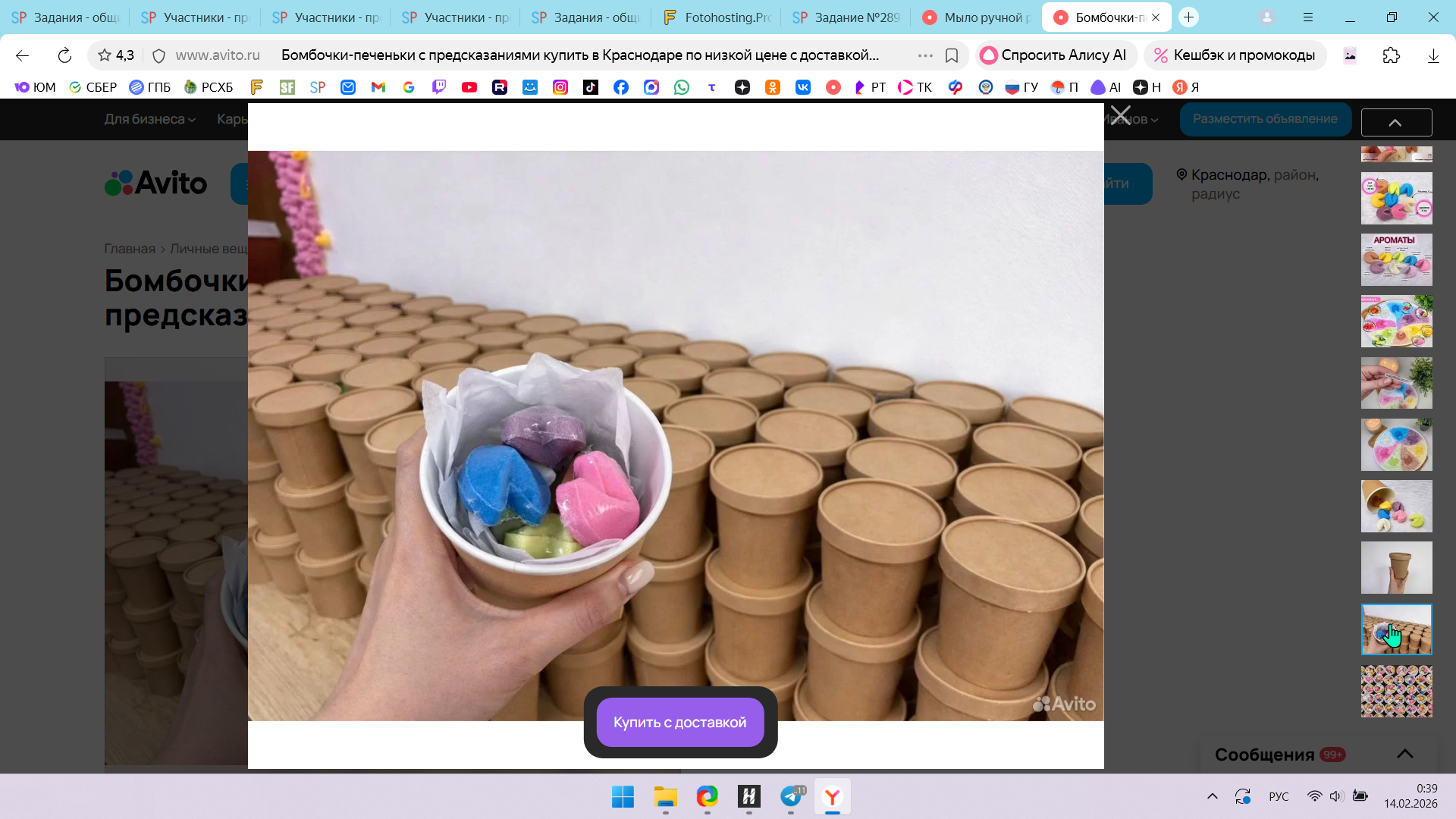The height and width of the screenshot is (819, 1456).
Task: Open page options three-dots menu
Action: point(925,55)
